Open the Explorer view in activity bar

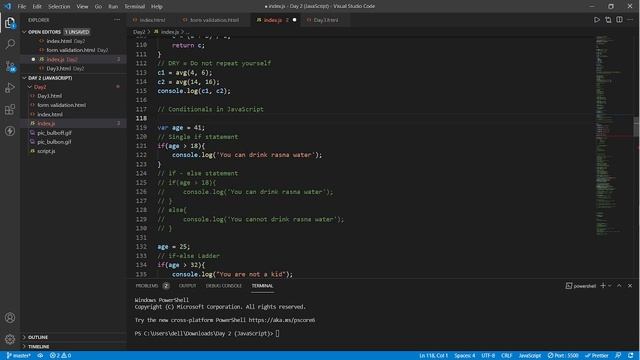point(10,22)
